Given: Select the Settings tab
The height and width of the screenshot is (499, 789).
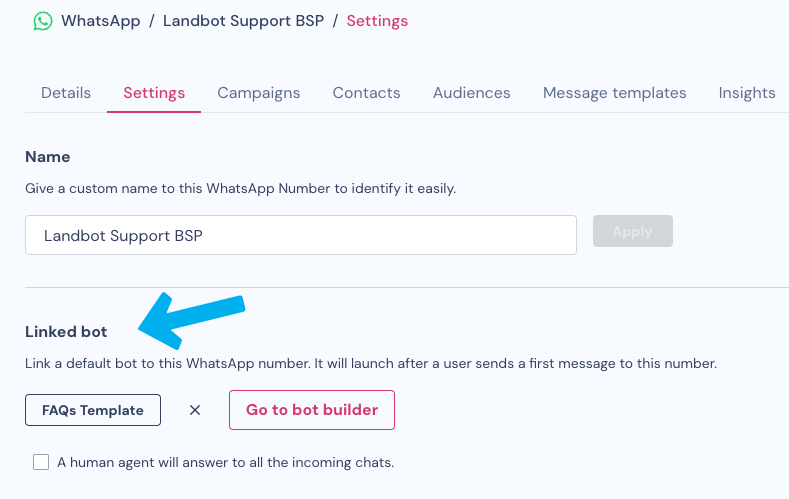Looking at the screenshot, I should click(x=154, y=93).
